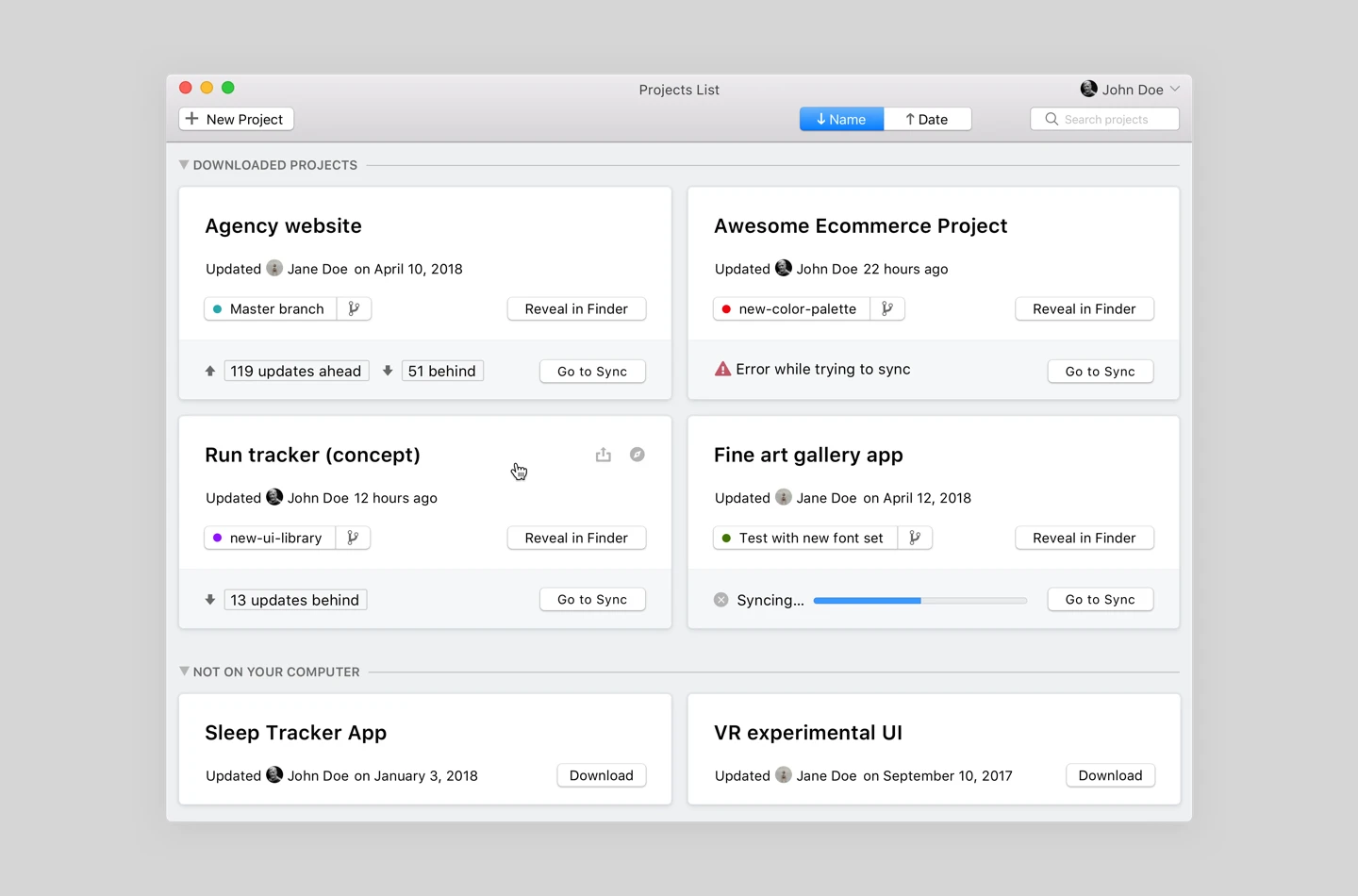Click branch icon next to new-ui-library
Viewport: 1358px width, 896px height.
pyautogui.click(x=353, y=538)
